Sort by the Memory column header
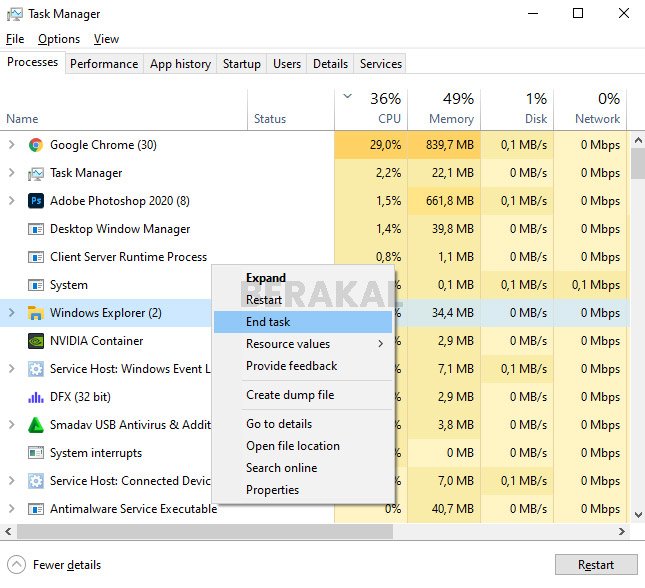645x588 pixels. tap(444, 110)
